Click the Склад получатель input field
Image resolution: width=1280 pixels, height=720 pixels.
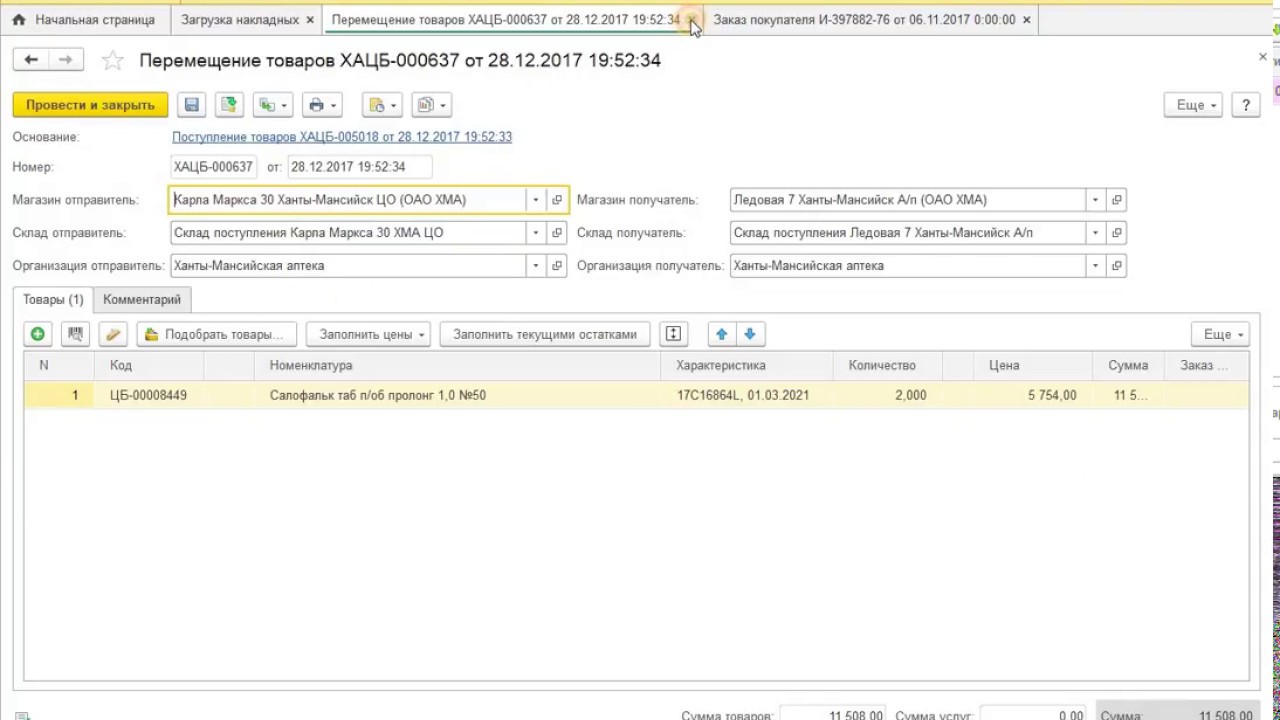tap(908, 233)
